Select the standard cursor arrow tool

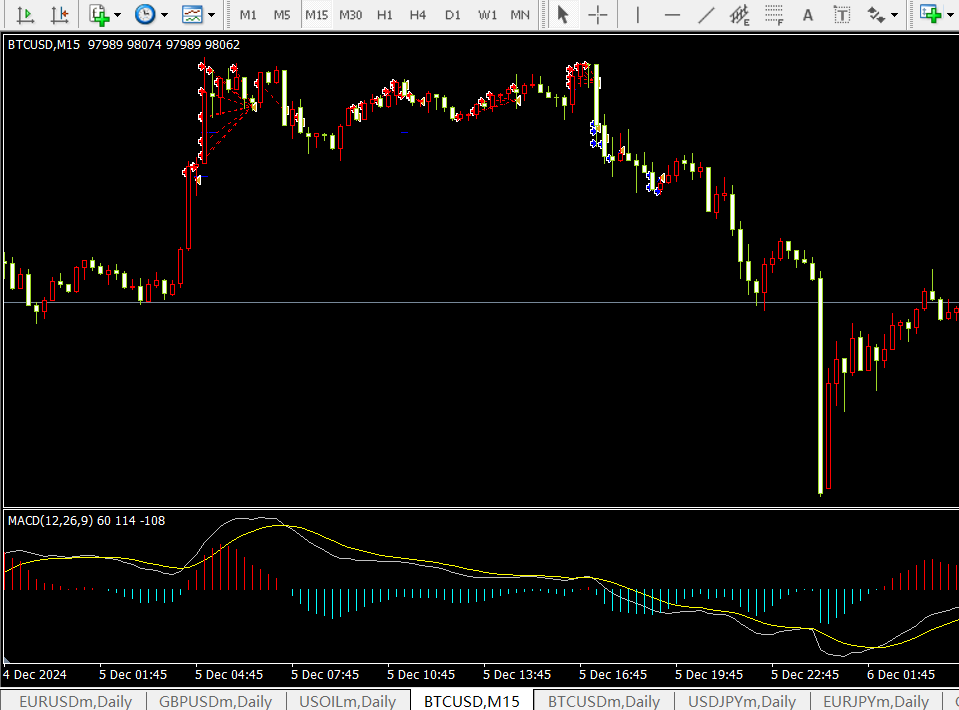point(563,14)
